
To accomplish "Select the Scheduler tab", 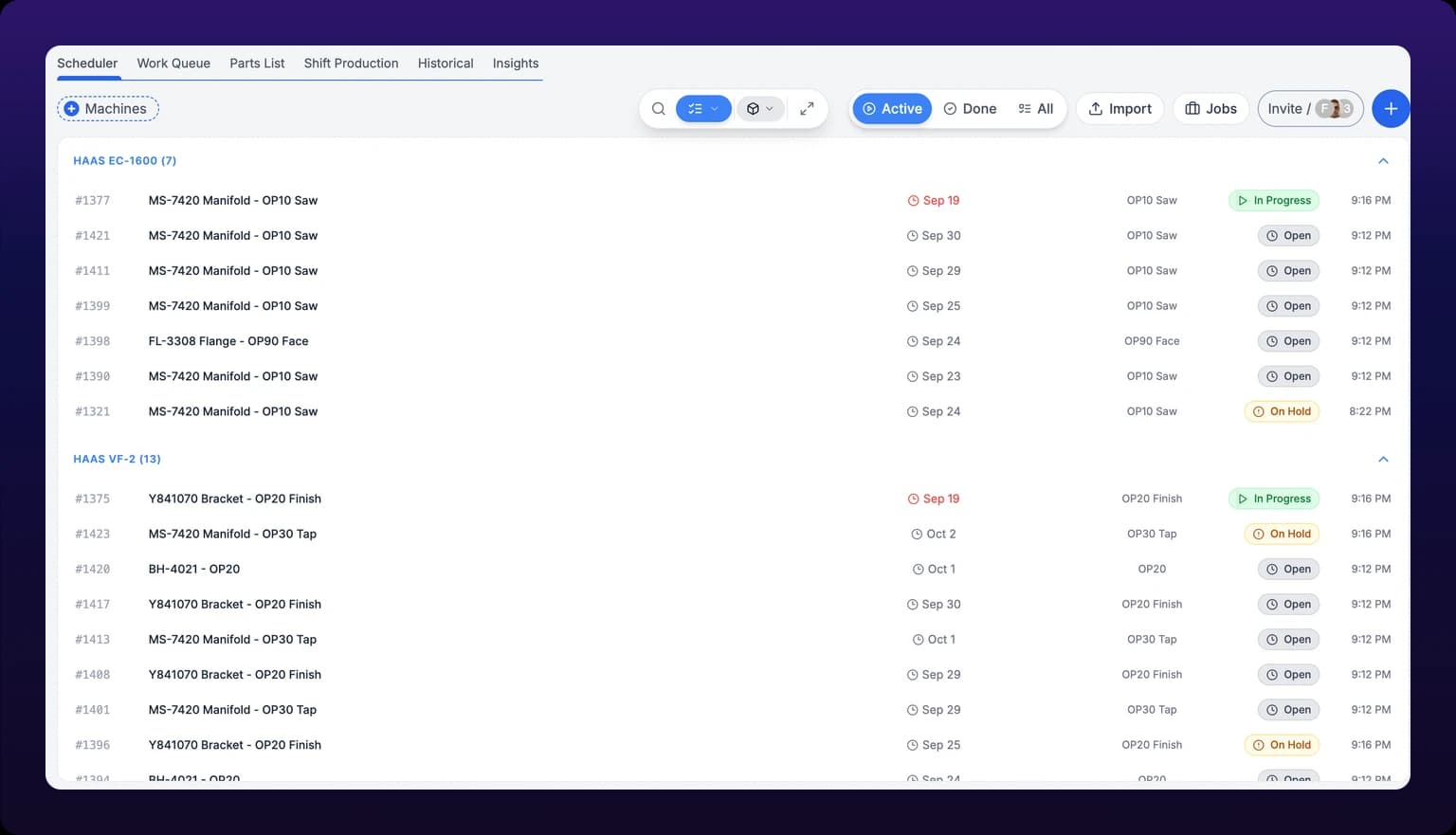I will pyautogui.click(x=87, y=64).
